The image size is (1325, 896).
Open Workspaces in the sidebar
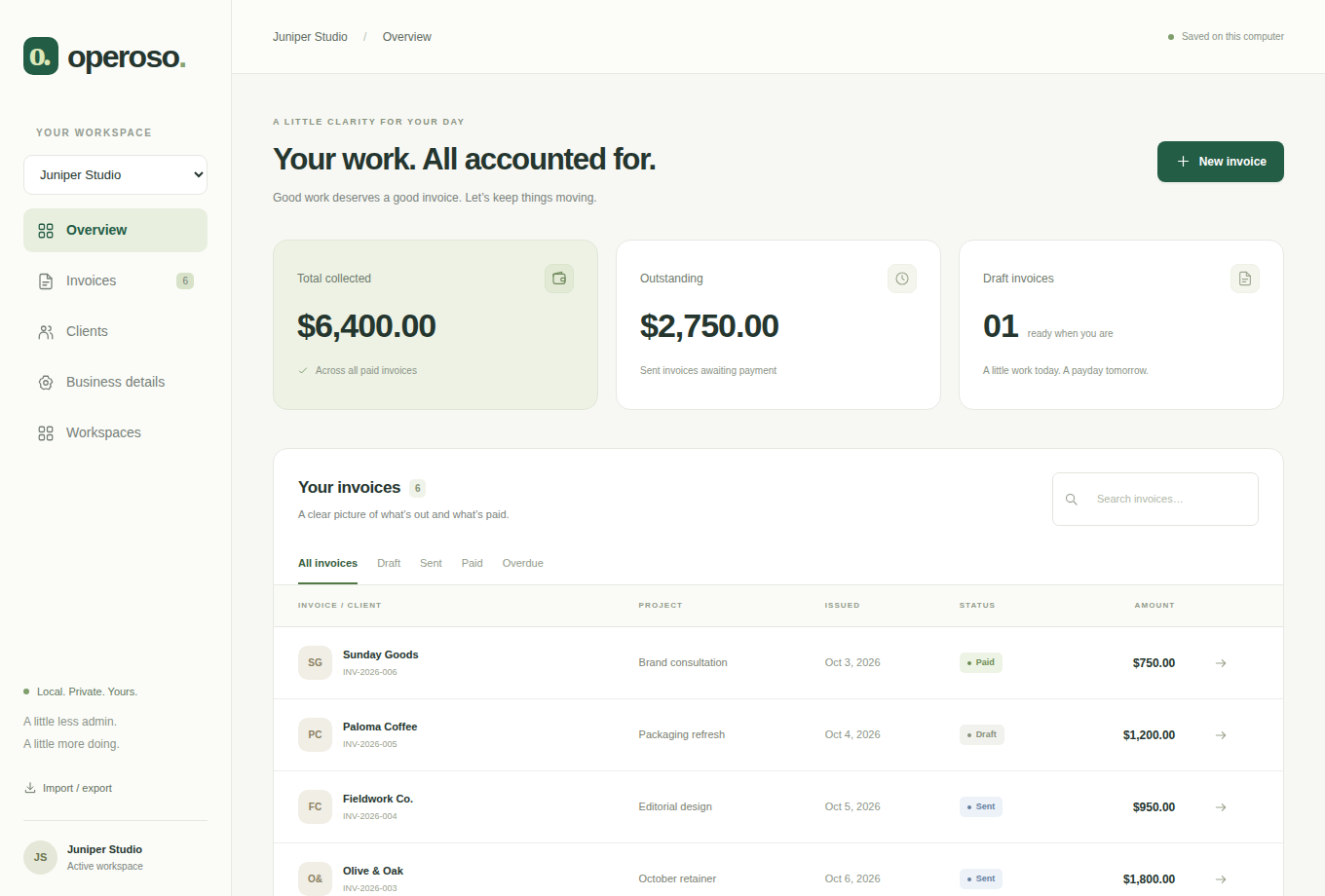point(115,432)
